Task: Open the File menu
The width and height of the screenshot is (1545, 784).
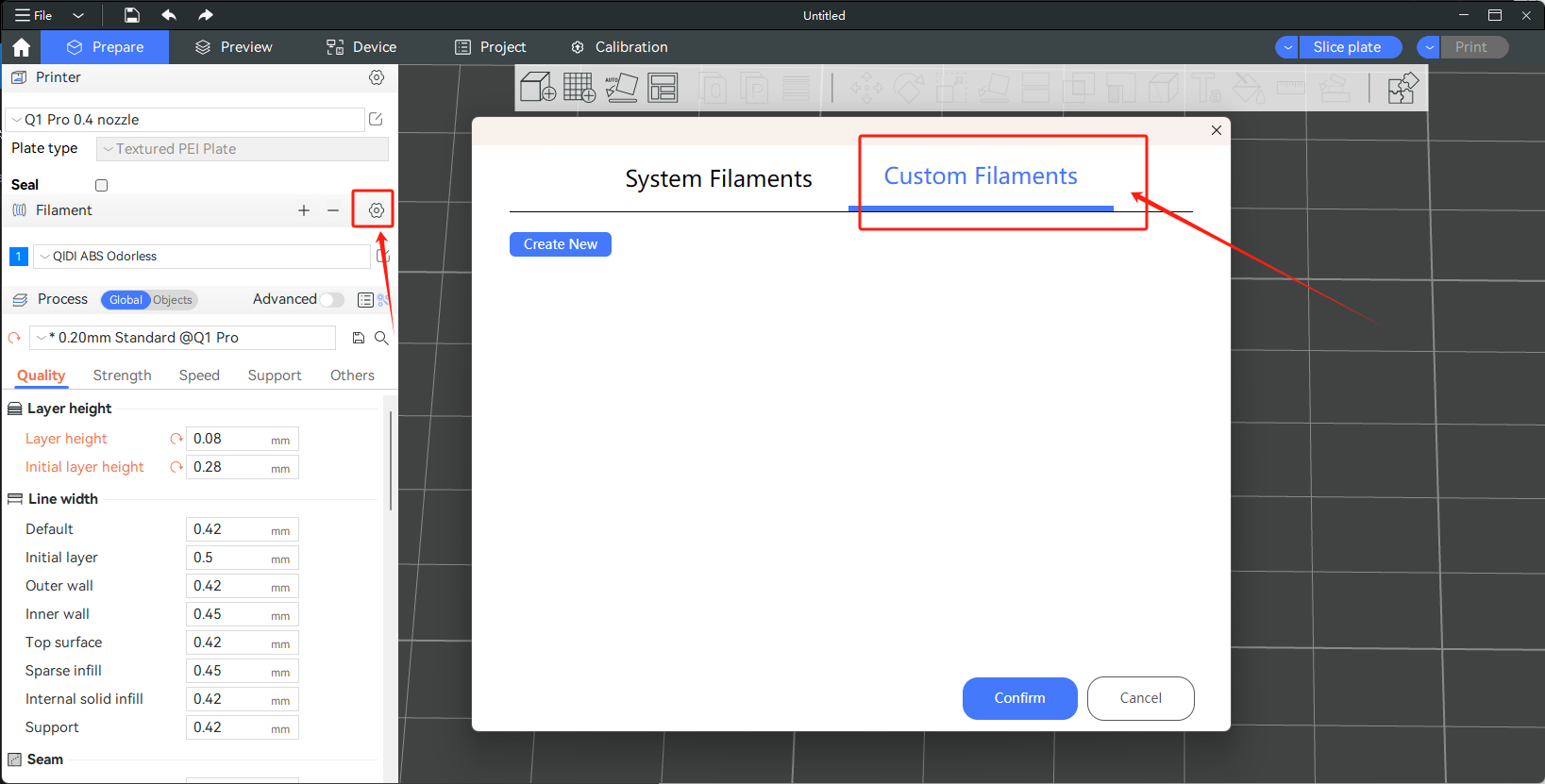Action: (x=34, y=15)
